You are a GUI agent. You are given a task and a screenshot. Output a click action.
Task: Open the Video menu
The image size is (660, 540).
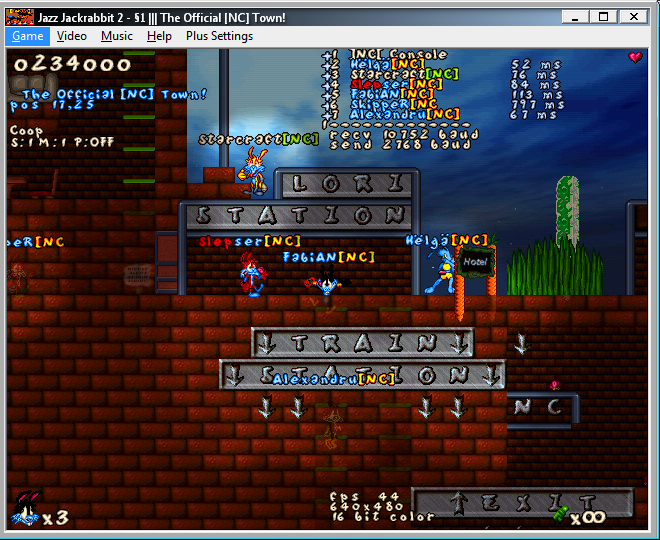[72, 36]
